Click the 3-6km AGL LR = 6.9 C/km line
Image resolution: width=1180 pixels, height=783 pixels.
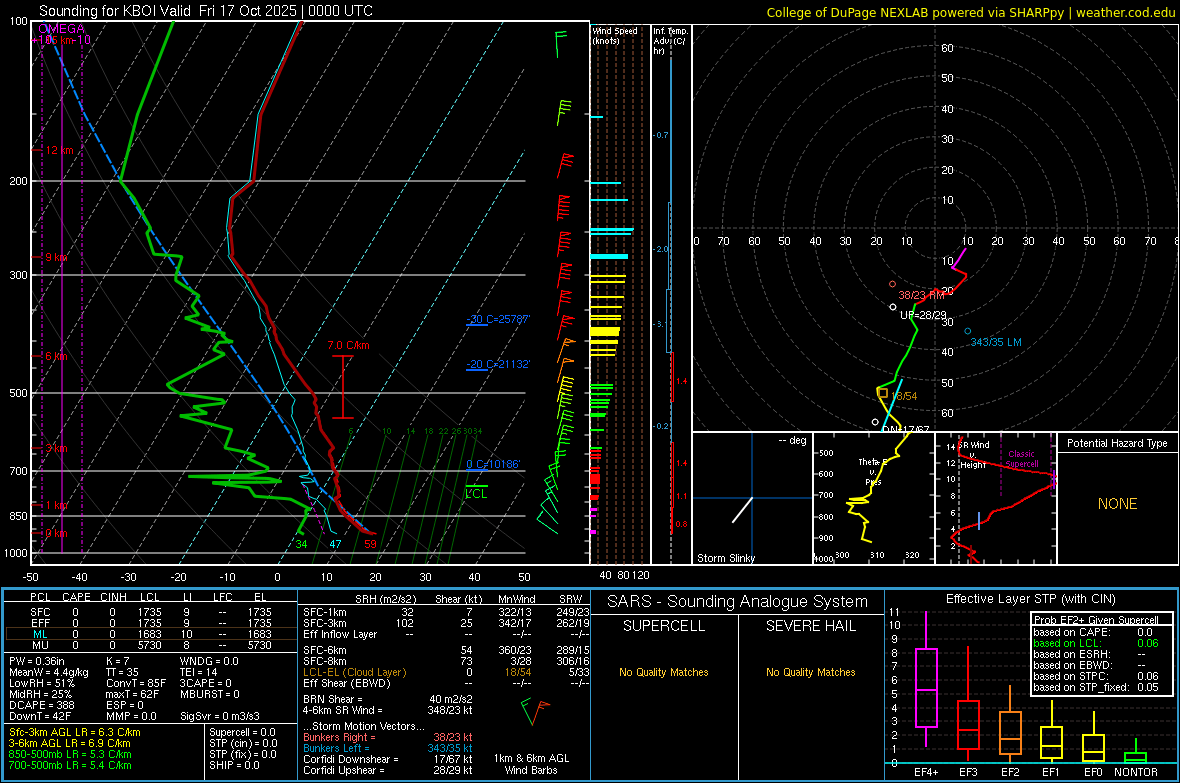pos(69,743)
